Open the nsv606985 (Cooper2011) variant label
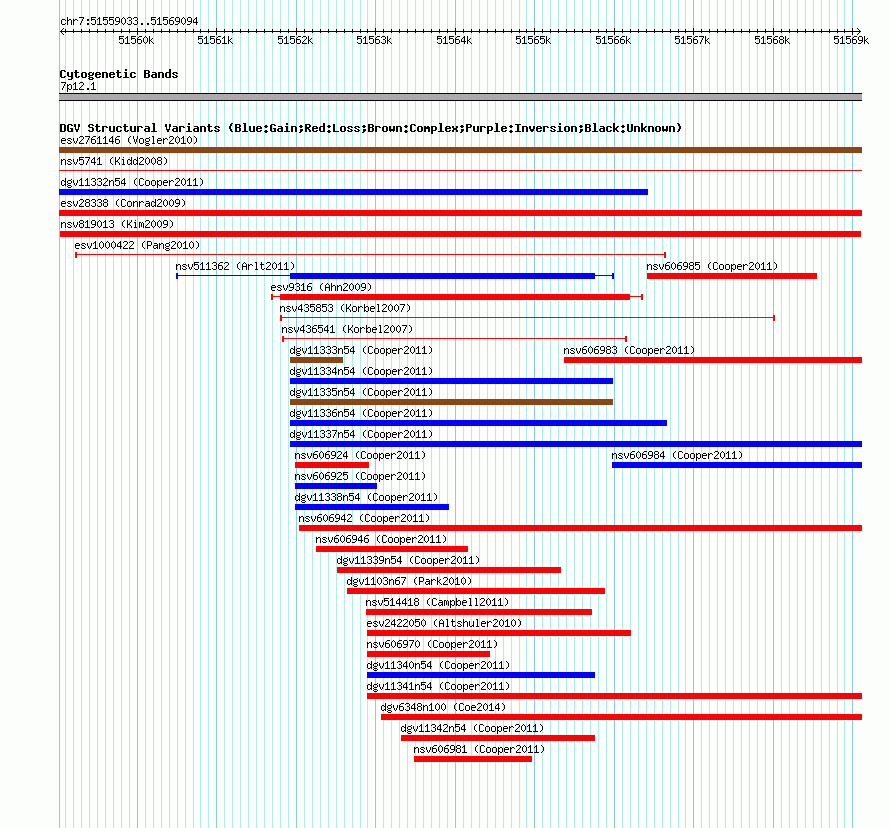 (x=712, y=266)
